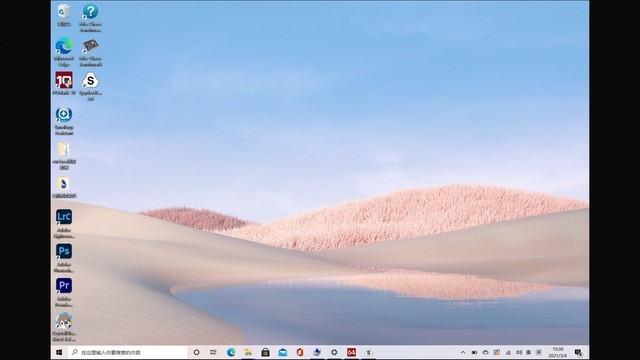Open Microsoft Edge from the taskbar
This screenshot has width=640, height=360.
click(x=231, y=352)
